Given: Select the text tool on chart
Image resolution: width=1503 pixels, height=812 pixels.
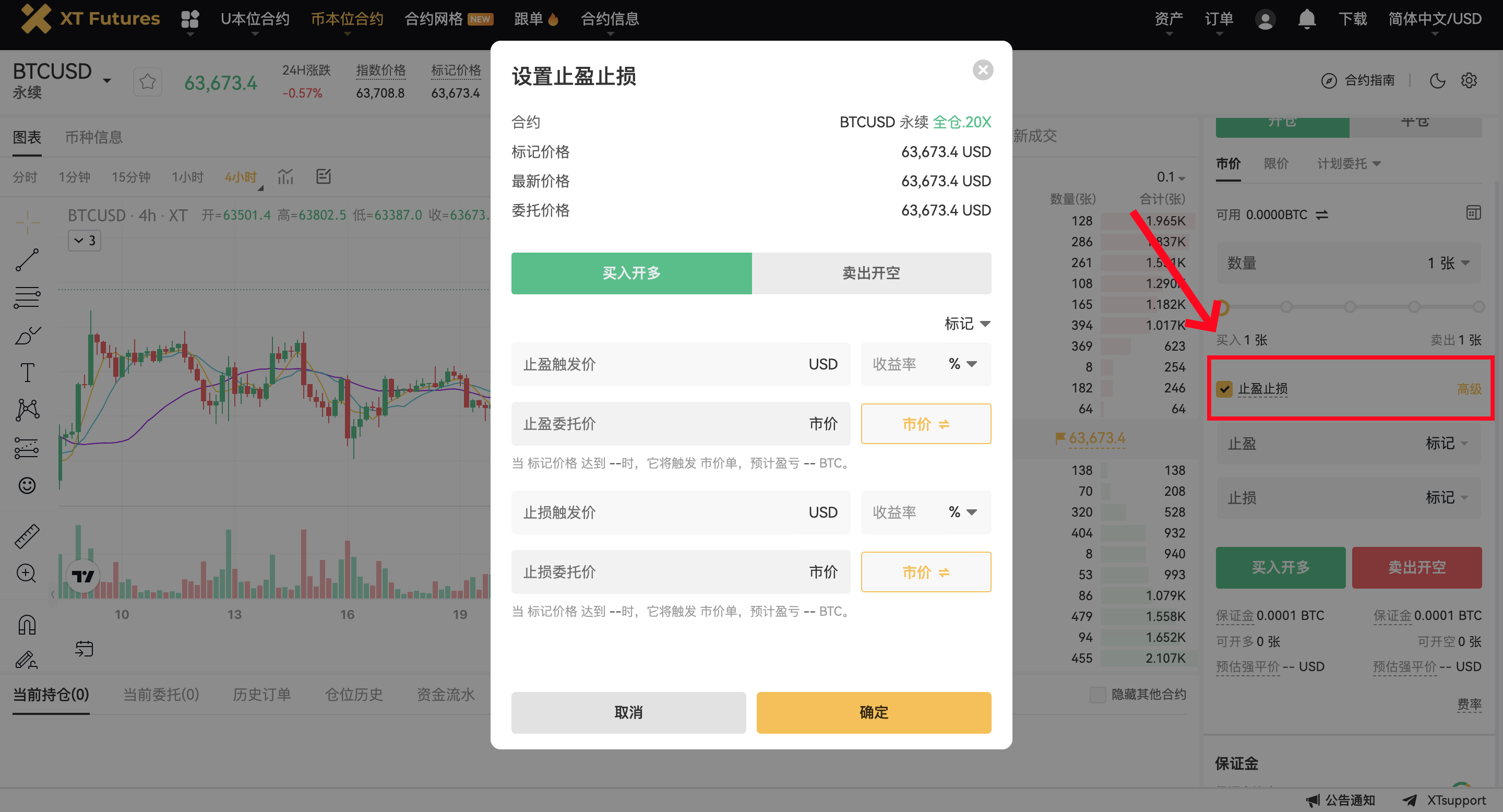Looking at the screenshot, I should pyautogui.click(x=28, y=372).
